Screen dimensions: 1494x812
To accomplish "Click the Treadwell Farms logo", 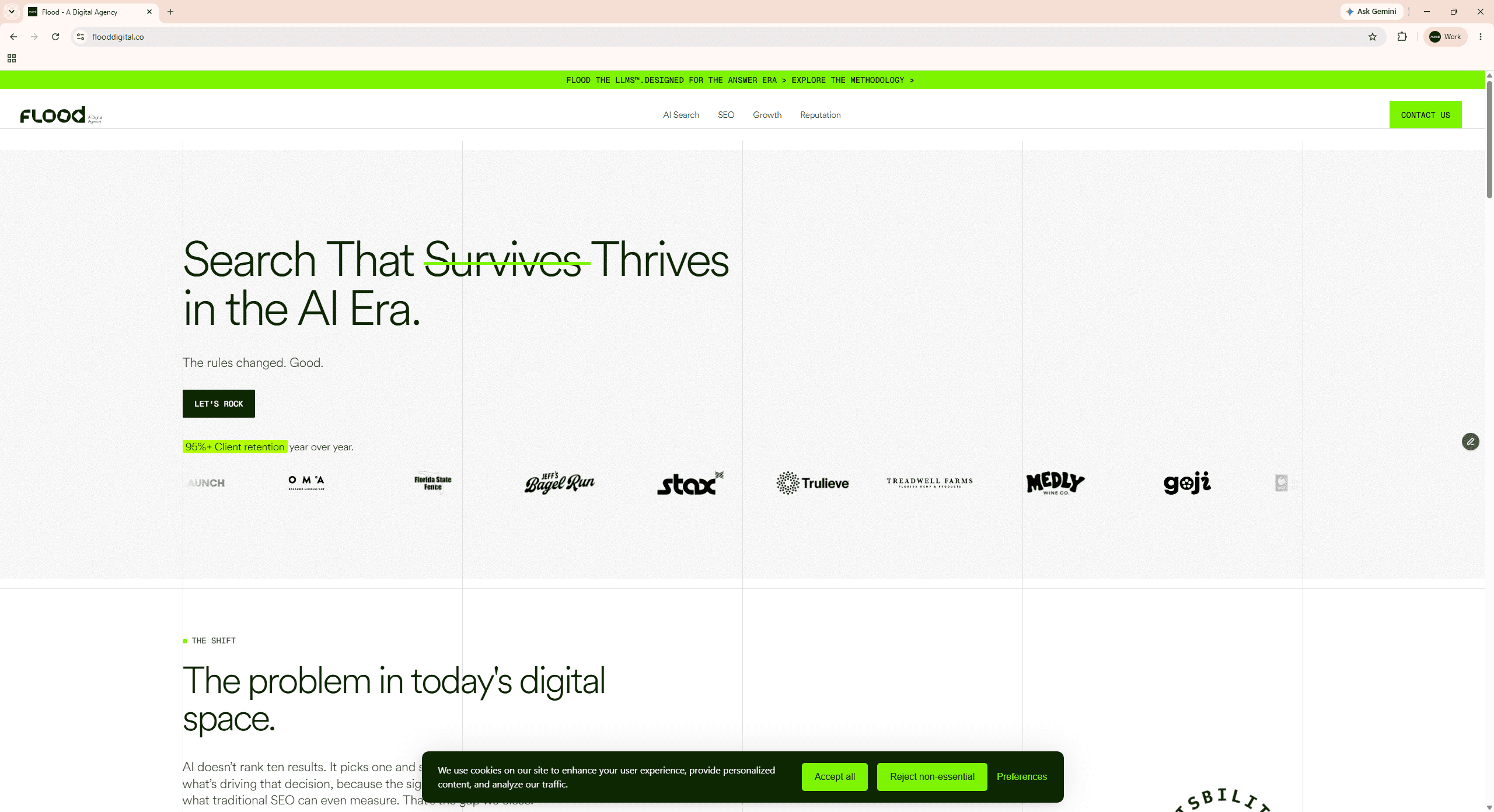I will pyautogui.click(x=930, y=482).
